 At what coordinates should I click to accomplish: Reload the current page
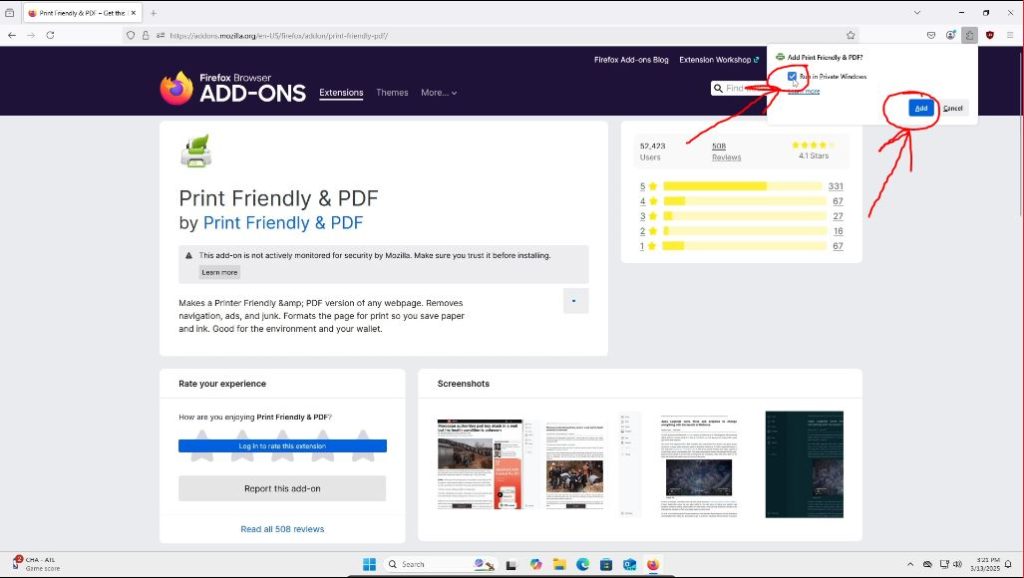50,35
